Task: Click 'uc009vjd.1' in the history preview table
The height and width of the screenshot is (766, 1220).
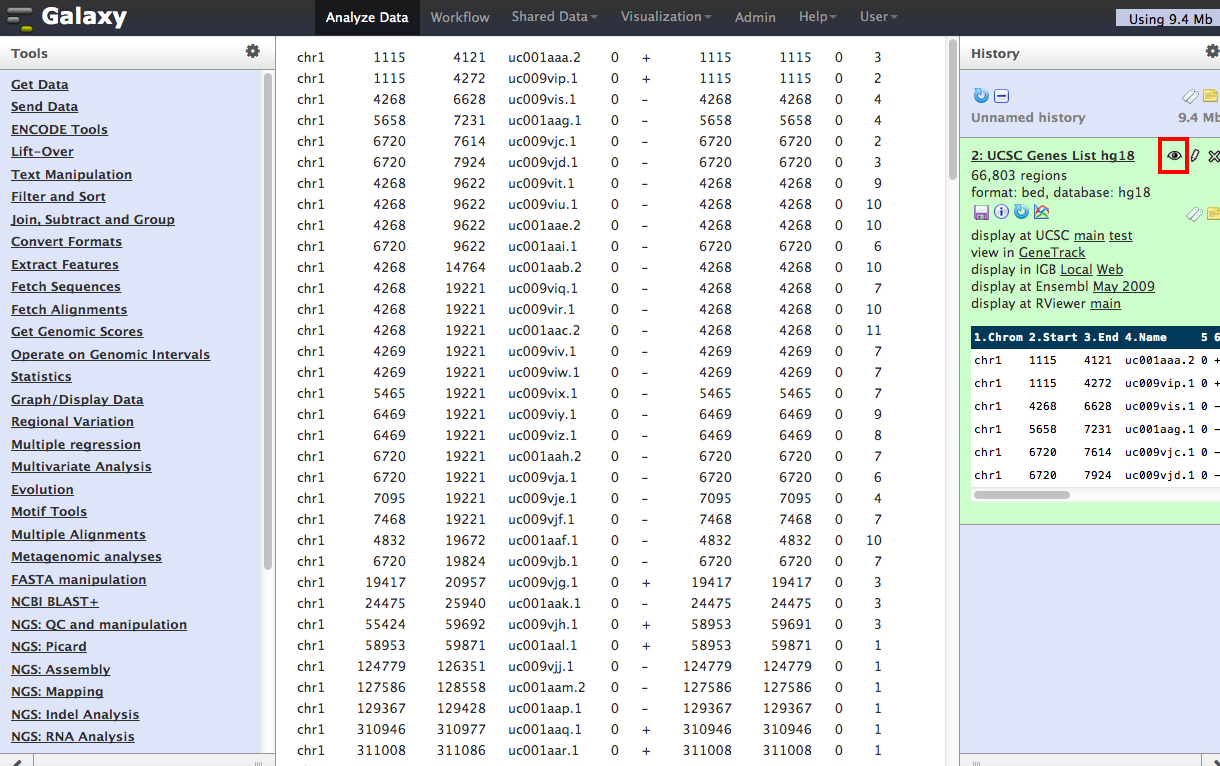Action: tap(1159, 475)
